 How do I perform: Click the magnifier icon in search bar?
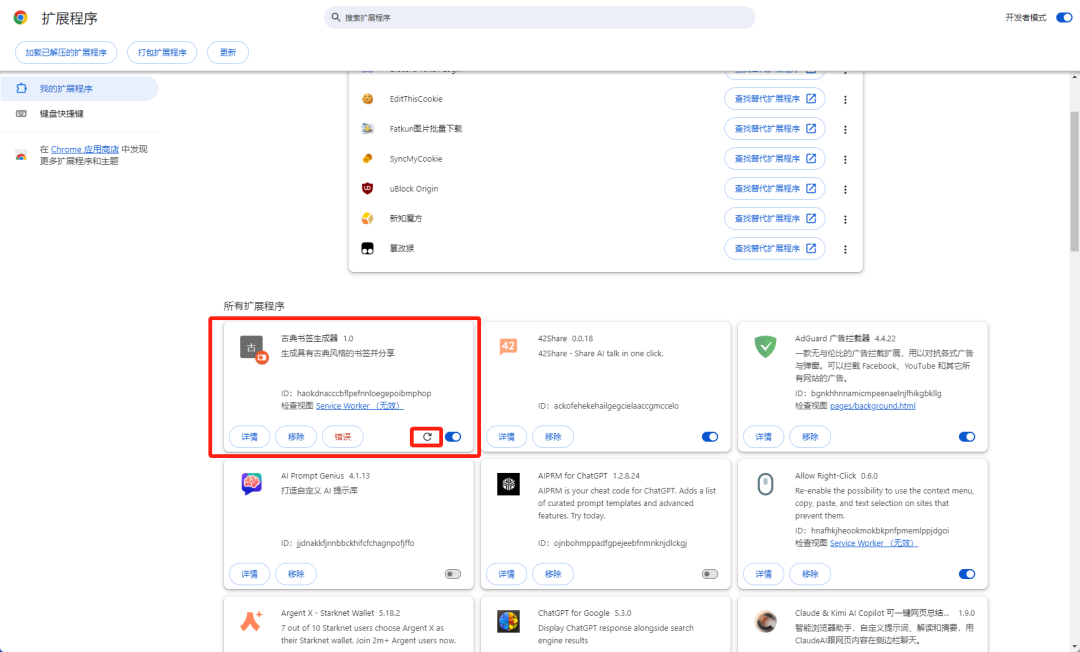(x=336, y=17)
